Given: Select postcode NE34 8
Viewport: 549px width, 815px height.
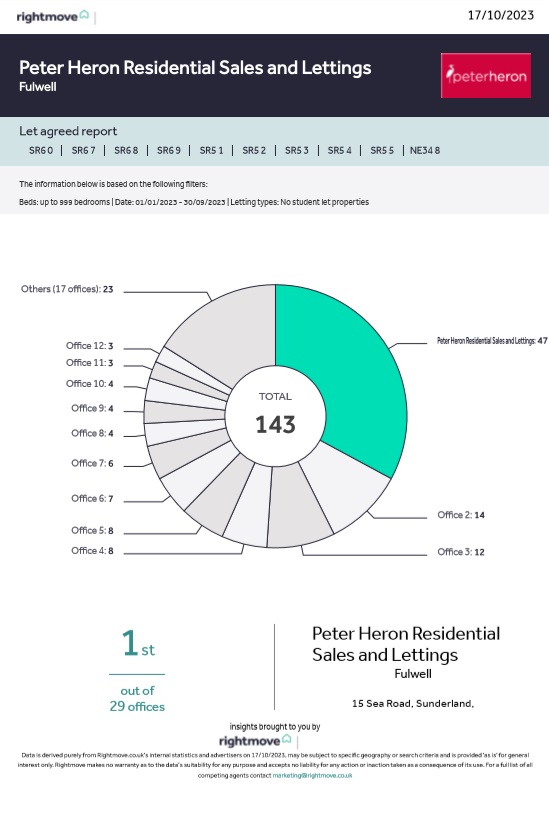Looking at the screenshot, I should pos(425,150).
